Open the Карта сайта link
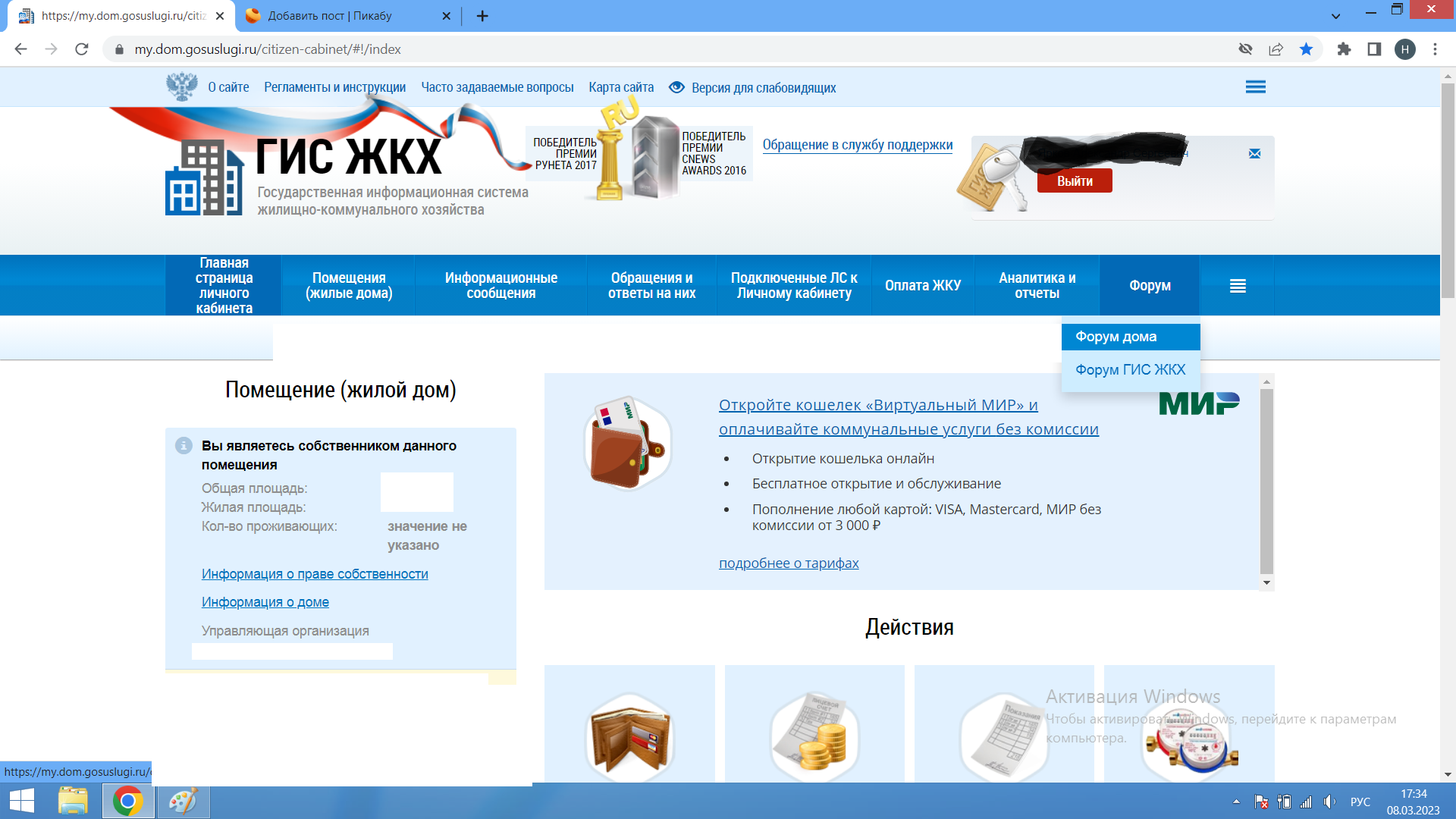This screenshot has height=819, width=1456. tap(621, 87)
